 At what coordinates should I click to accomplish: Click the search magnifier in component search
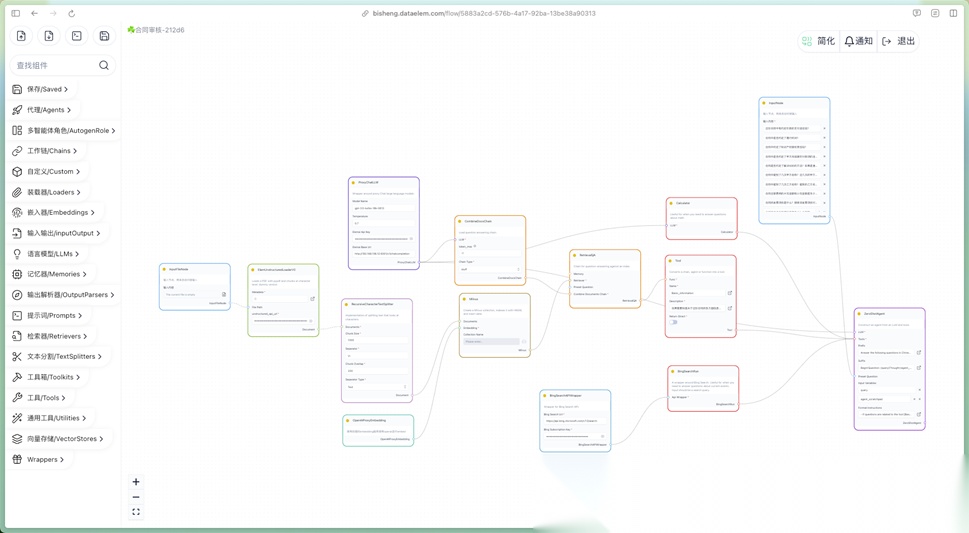(104, 65)
